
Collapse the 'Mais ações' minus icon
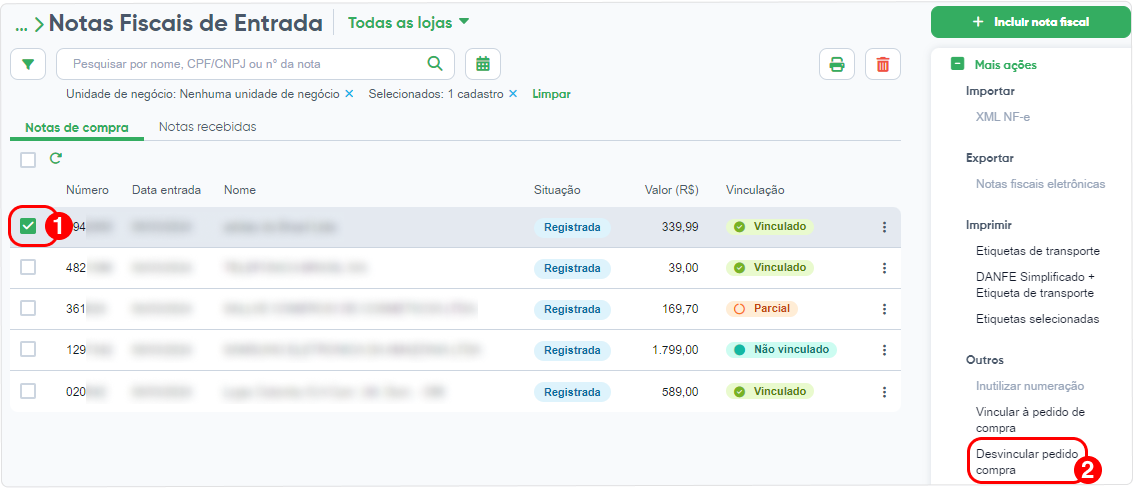[957, 64]
